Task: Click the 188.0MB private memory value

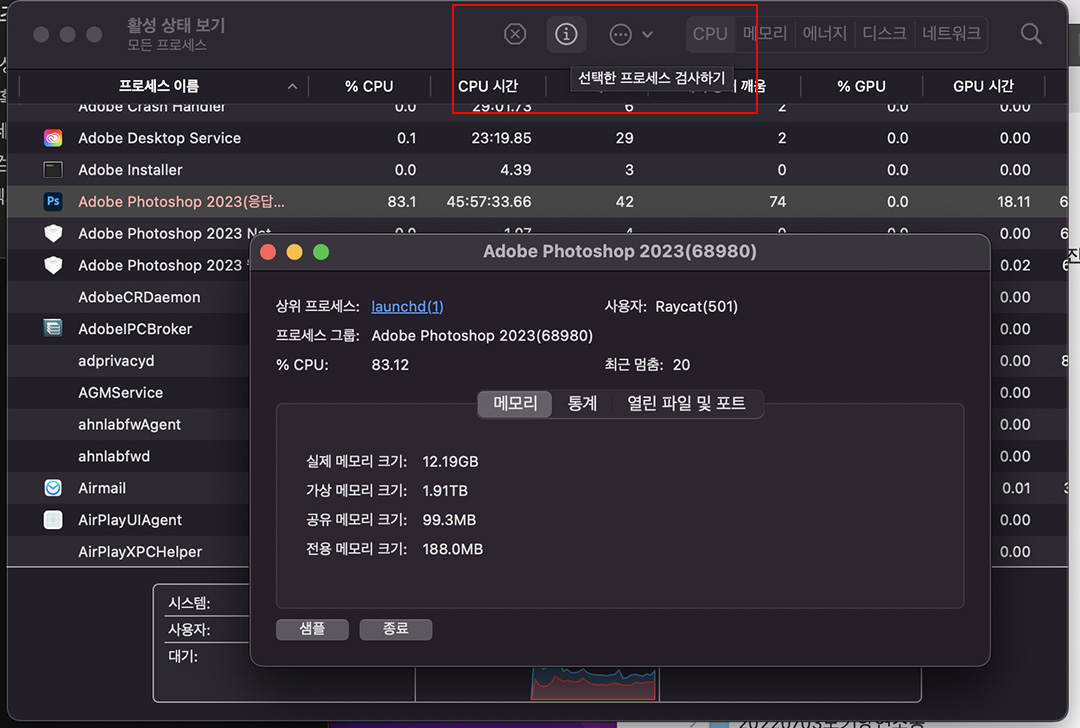Action: [x=453, y=549]
